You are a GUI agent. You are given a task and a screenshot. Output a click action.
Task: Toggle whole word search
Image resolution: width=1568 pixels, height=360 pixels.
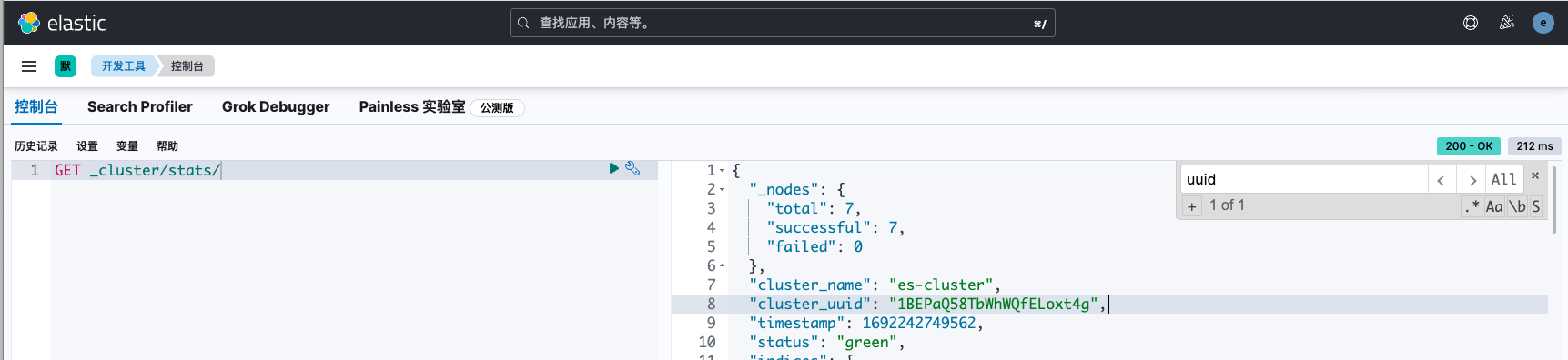[1517, 206]
